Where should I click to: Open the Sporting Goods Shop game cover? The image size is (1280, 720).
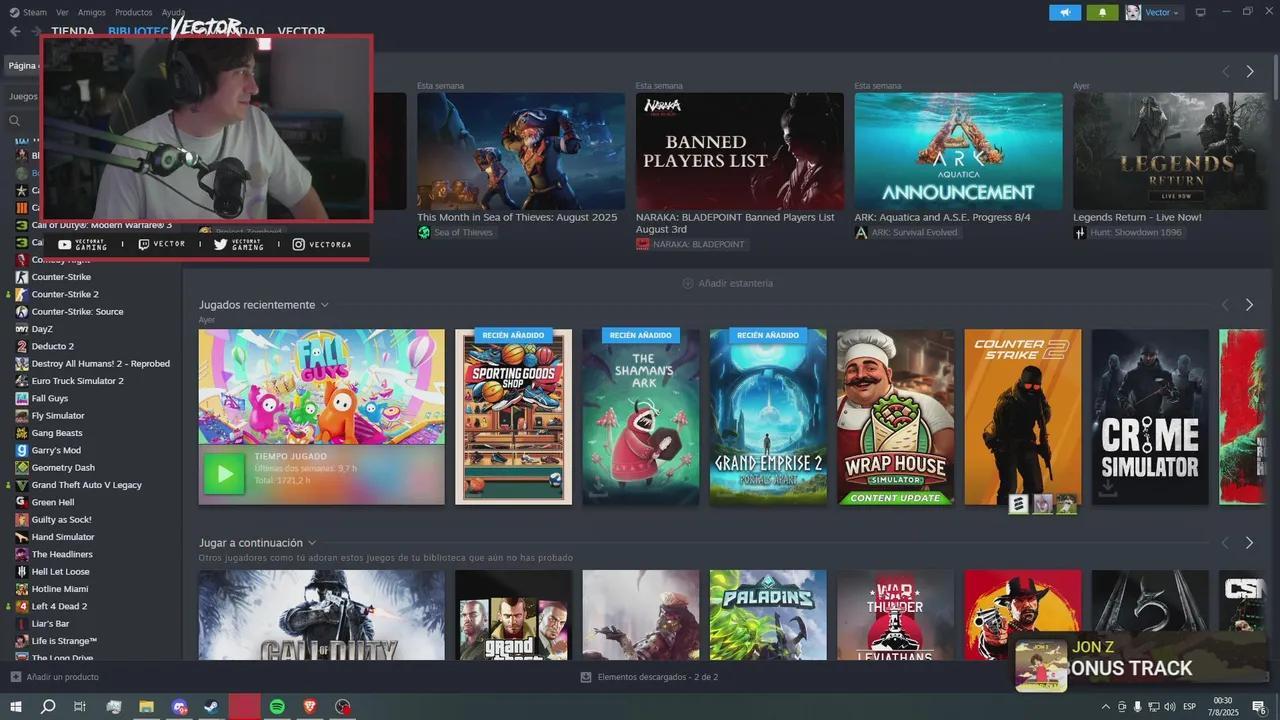click(513, 417)
